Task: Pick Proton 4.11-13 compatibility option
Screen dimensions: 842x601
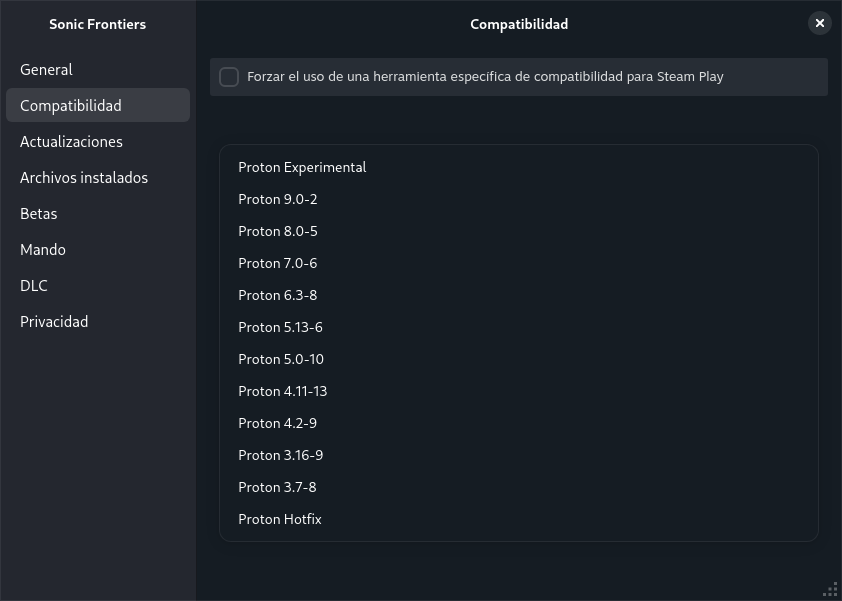Action: pos(282,391)
